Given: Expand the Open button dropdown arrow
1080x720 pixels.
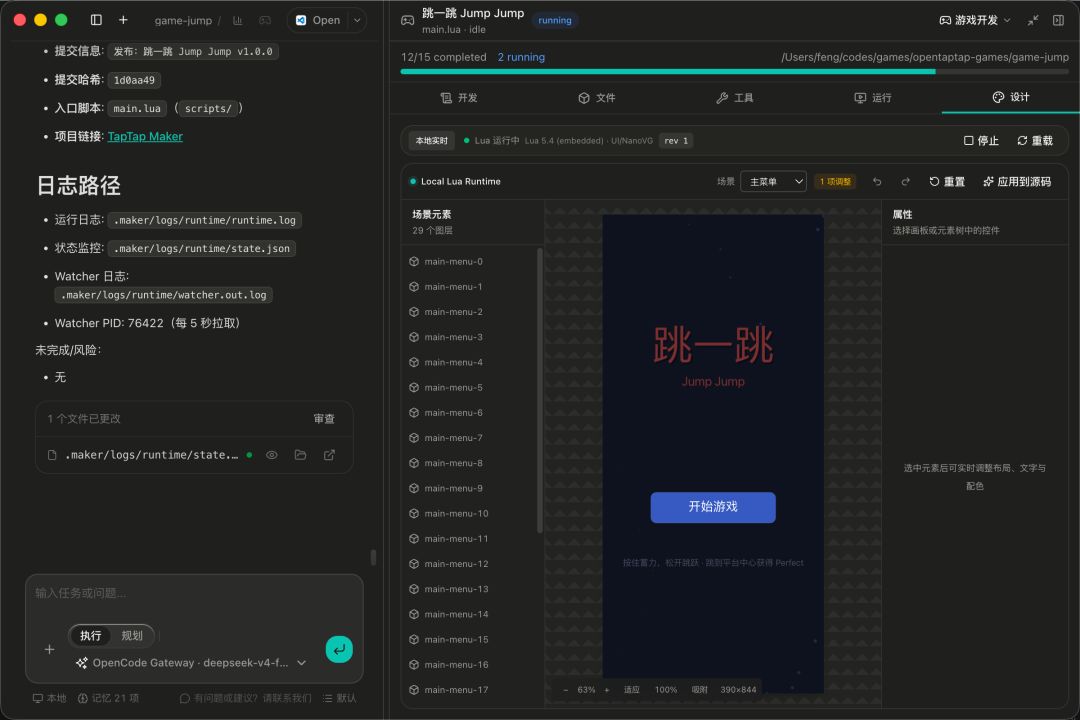Looking at the screenshot, I should 357,20.
